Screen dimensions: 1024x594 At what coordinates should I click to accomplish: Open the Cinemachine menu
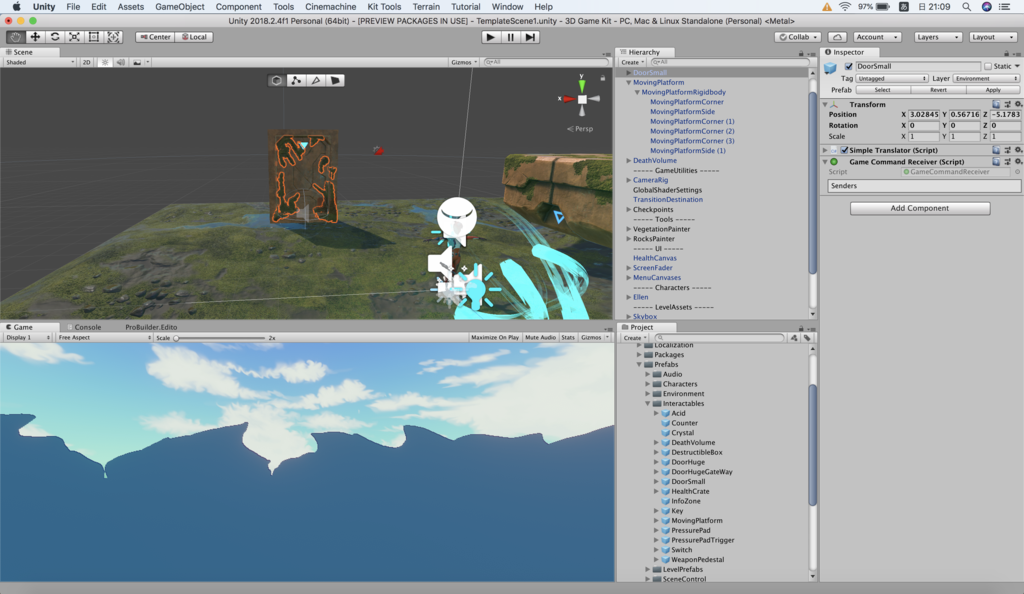pyautogui.click(x=330, y=7)
